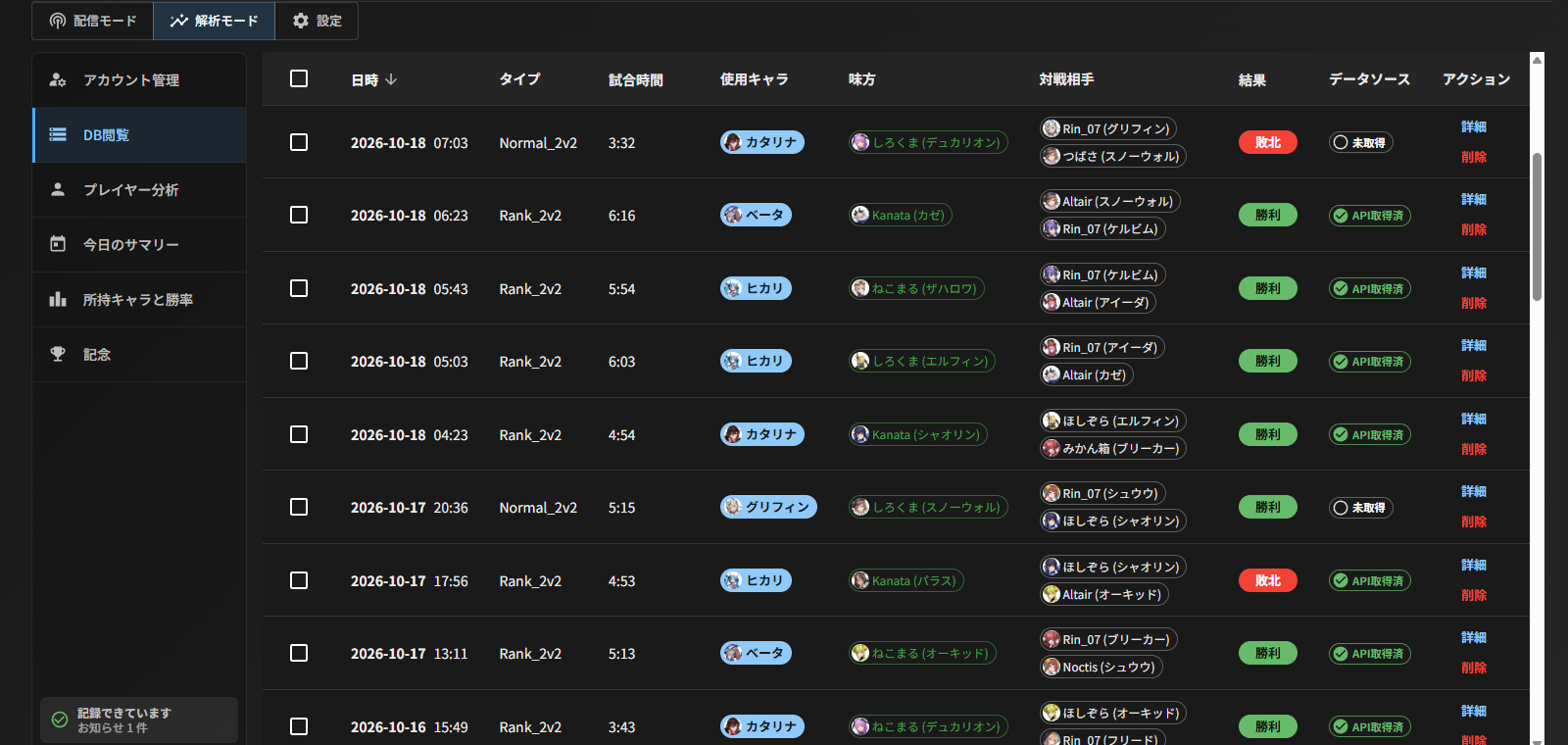Click the 配信モード broadcast icon
The image size is (1568, 745).
(58, 21)
